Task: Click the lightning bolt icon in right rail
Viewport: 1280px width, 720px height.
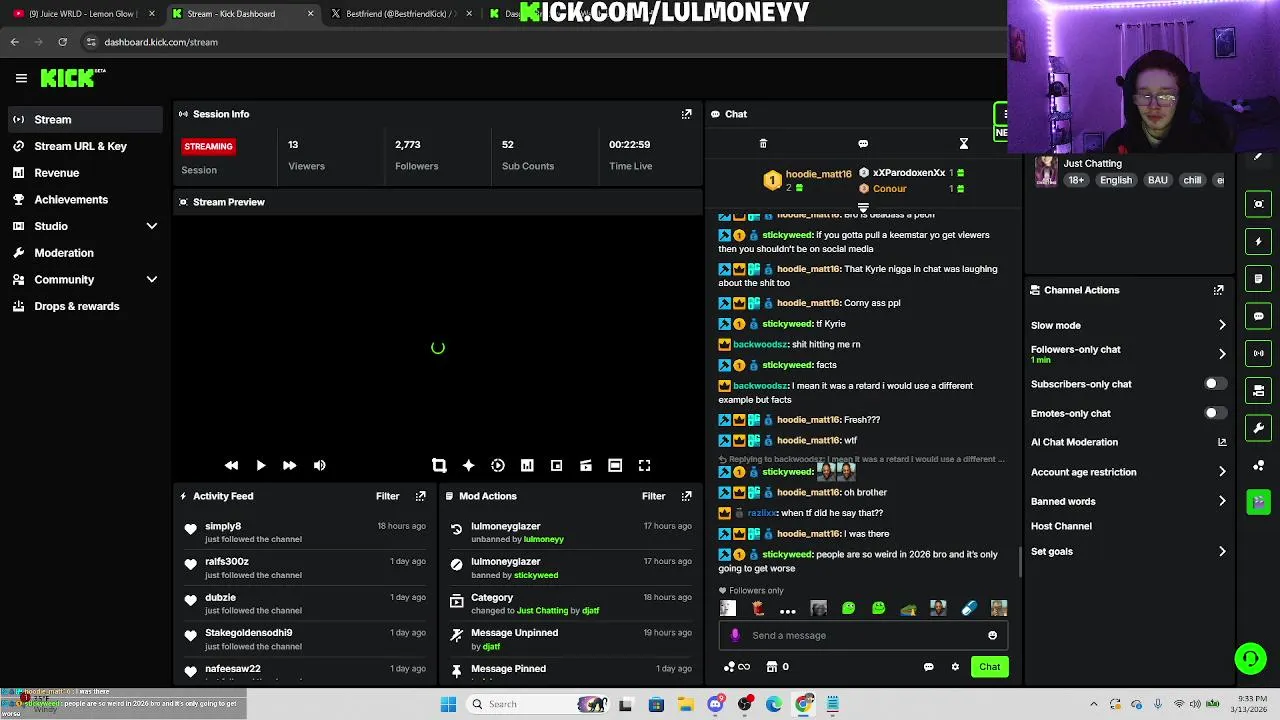Action: (1258, 241)
